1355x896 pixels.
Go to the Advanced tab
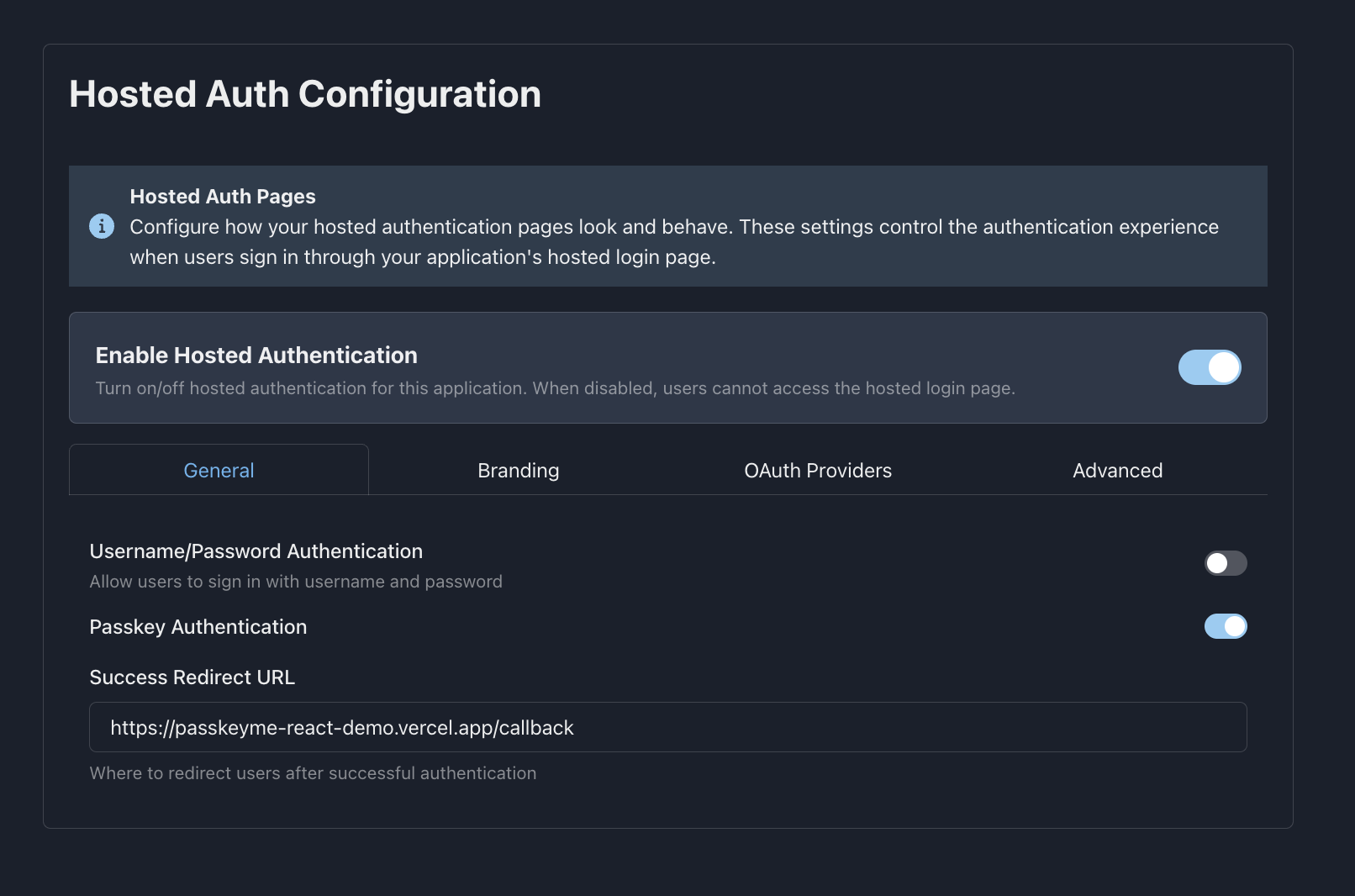pos(1117,471)
